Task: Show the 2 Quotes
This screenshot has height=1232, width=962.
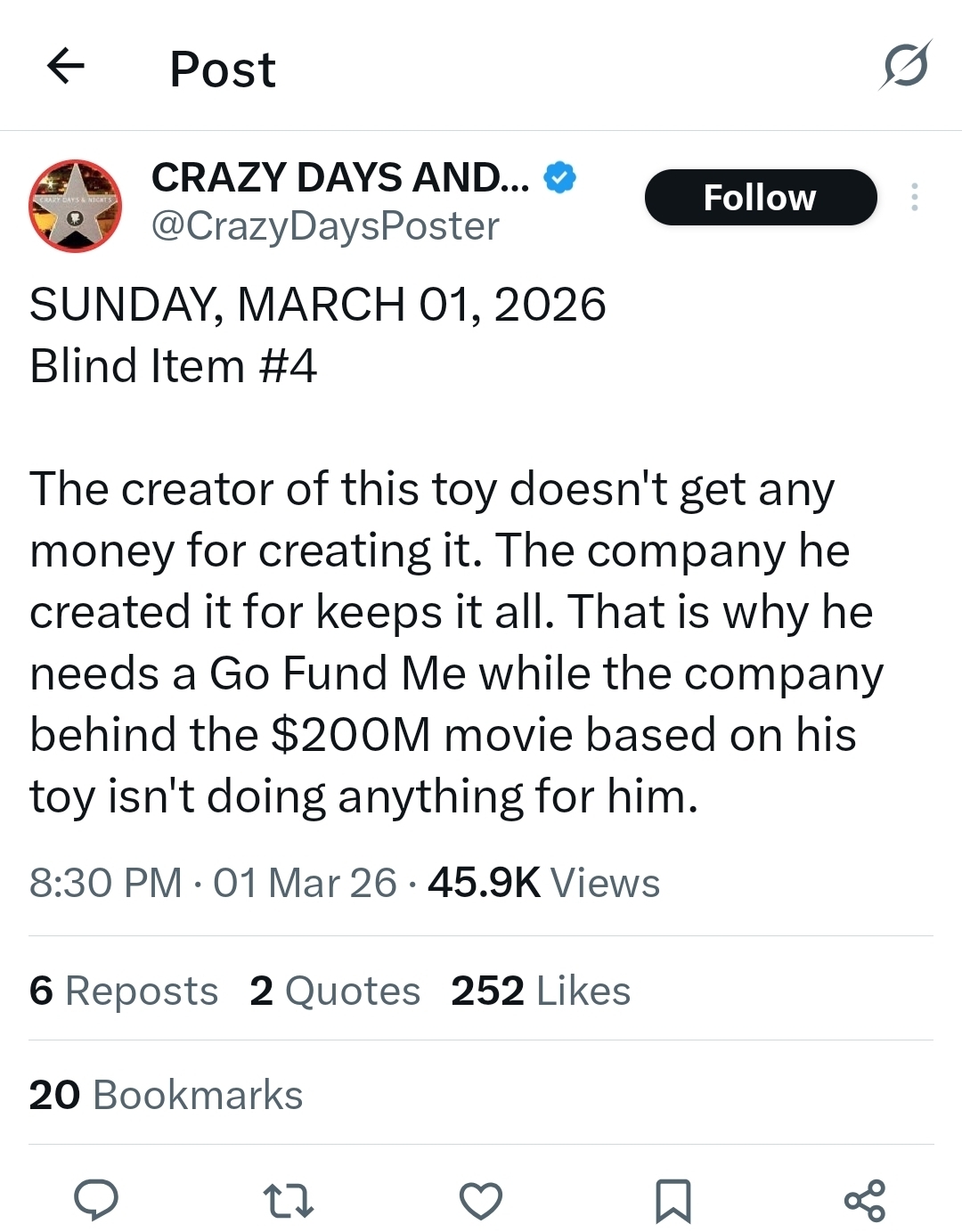Action: point(335,991)
